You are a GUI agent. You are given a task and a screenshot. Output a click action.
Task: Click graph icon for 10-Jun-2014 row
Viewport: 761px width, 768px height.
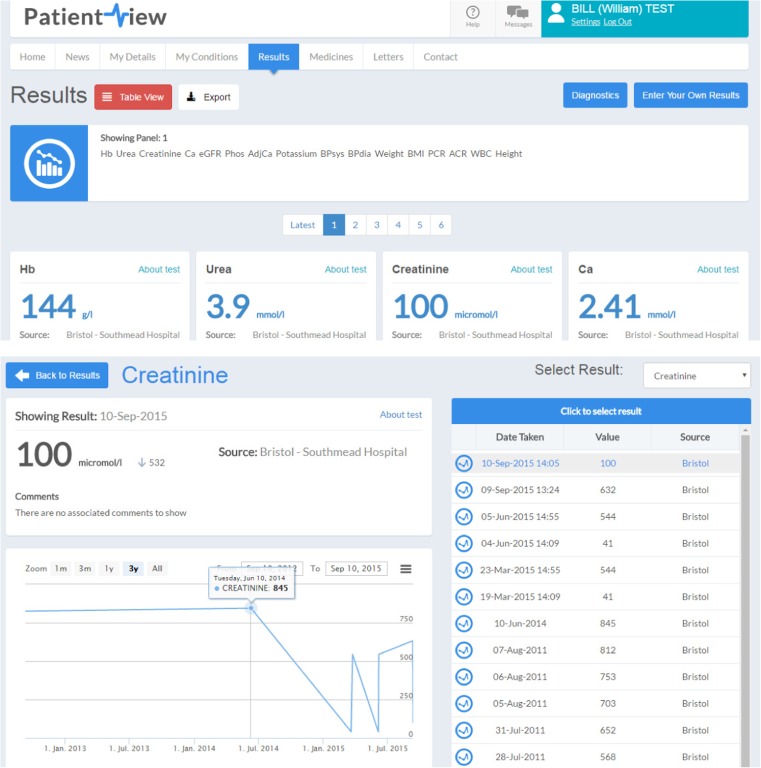pos(464,623)
